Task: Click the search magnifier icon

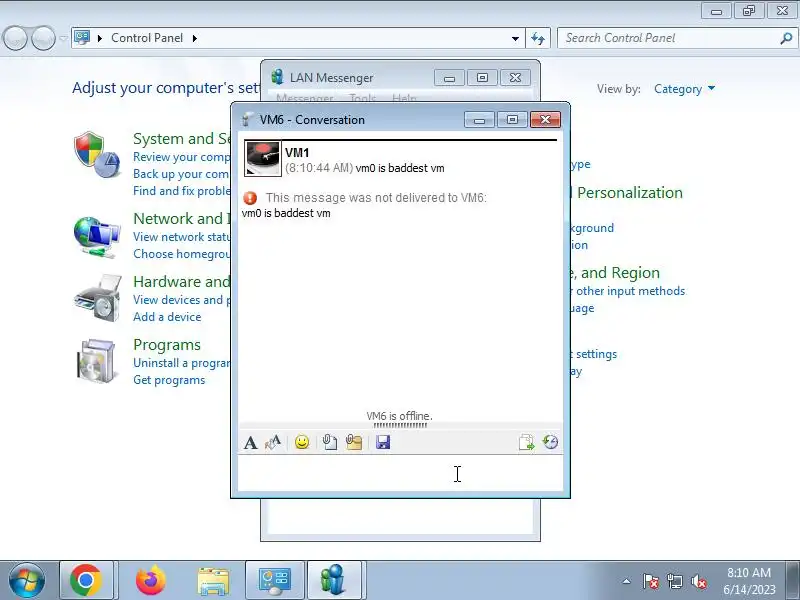Action: click(786, 38)
